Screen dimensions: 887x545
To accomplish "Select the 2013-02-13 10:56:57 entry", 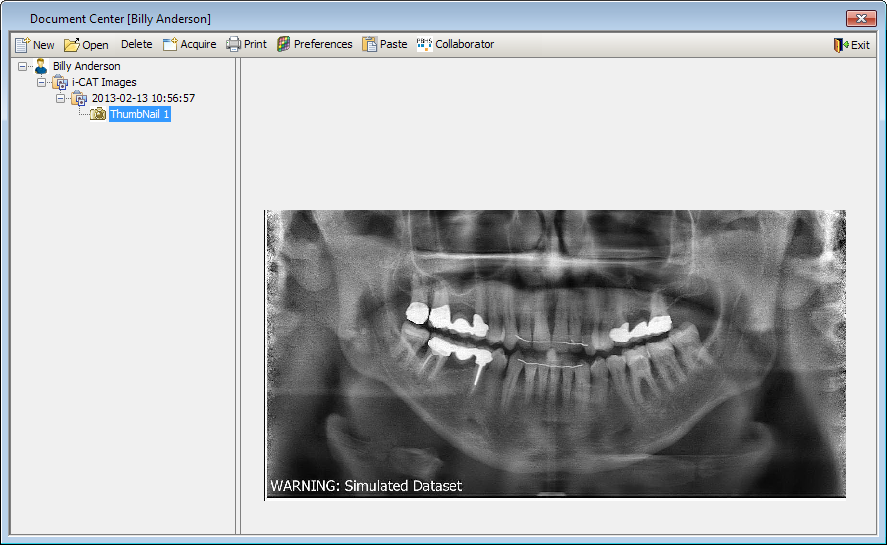I will (x=142, y=98).
